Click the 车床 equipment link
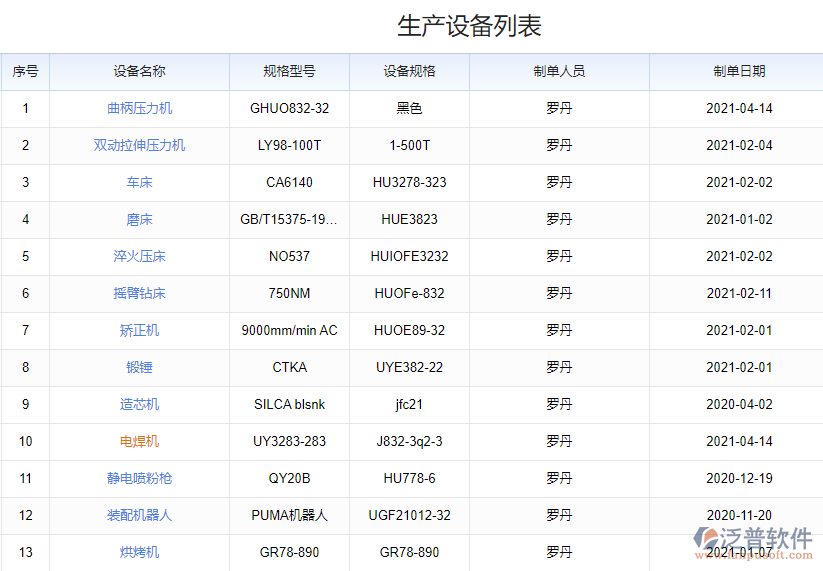This screenshot has height=571, width=823. pyautogui.click(x=139, y=182)
